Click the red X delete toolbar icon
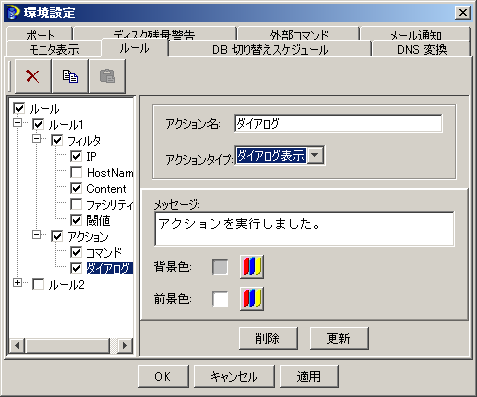This screenshot has height=397, width=477. pyautogui.click(x=33, y=76)
